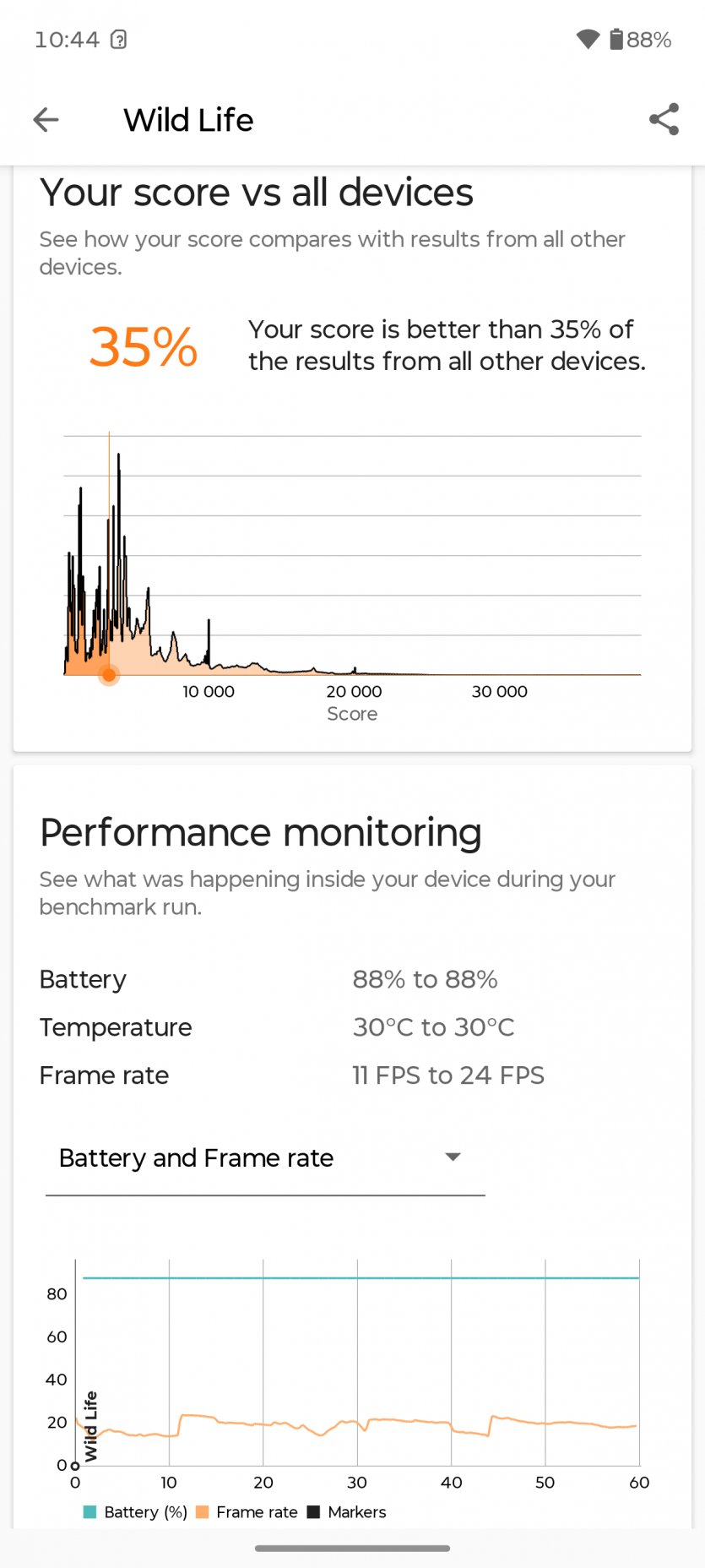This screenshot has width=705, height=1568.
Task: Tap the teal battery line in chart
Action: 361,1278
